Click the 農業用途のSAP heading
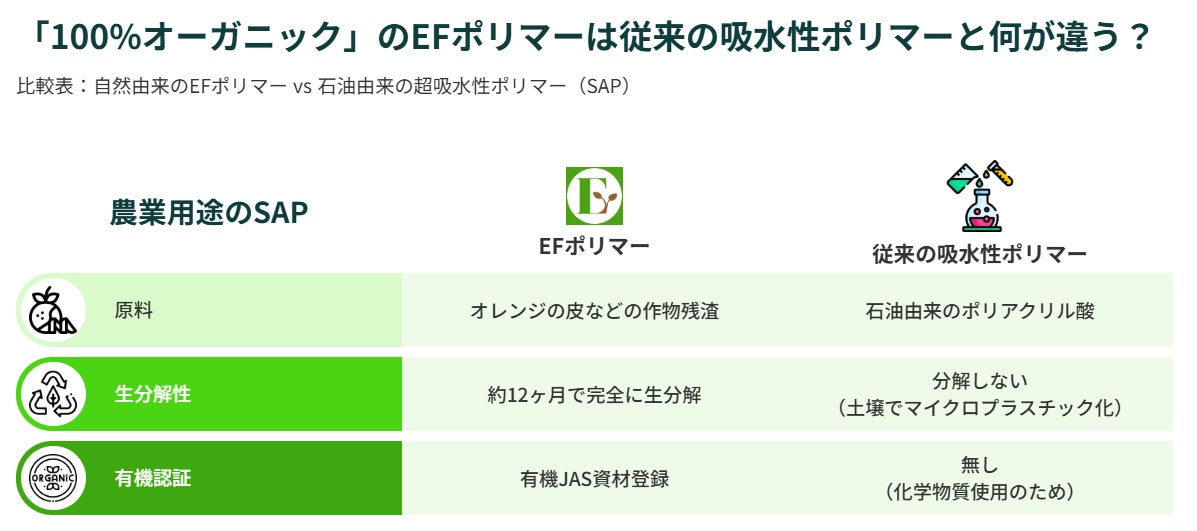Image resolution: width=1197 pixels, height=531 pixels. [x=208, y=213]
